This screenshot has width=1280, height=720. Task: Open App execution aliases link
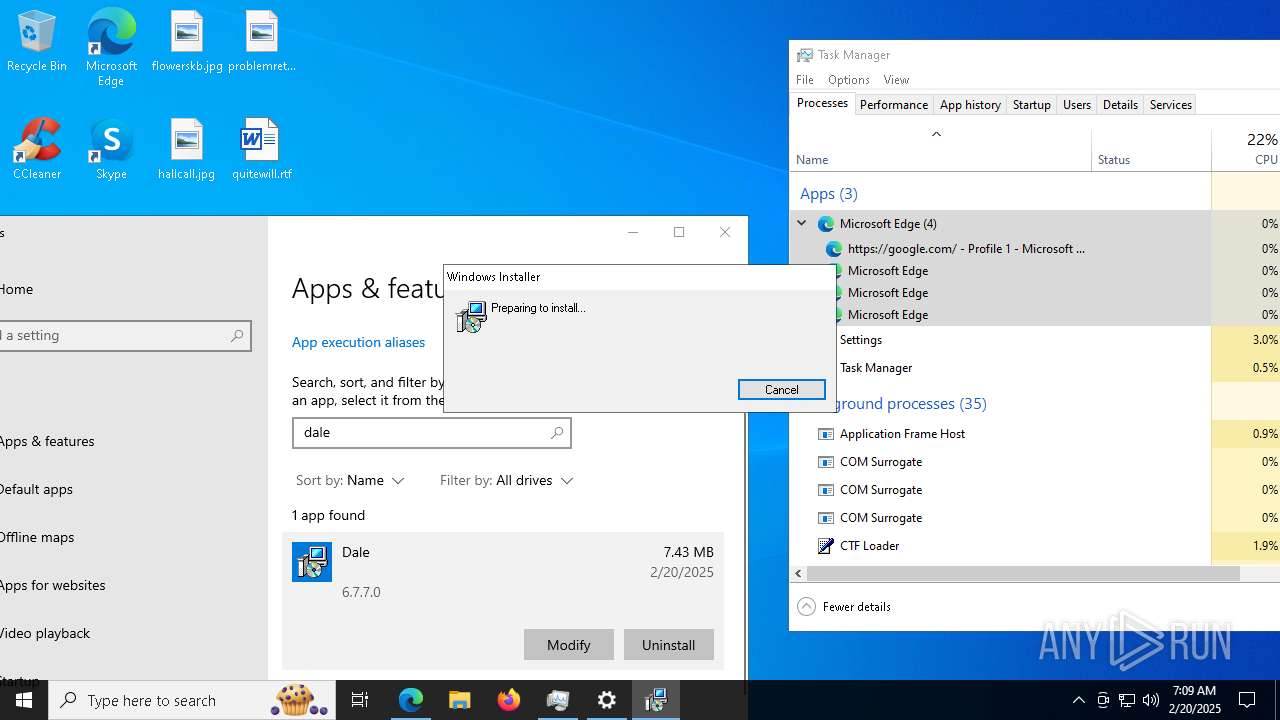[358, 342]
